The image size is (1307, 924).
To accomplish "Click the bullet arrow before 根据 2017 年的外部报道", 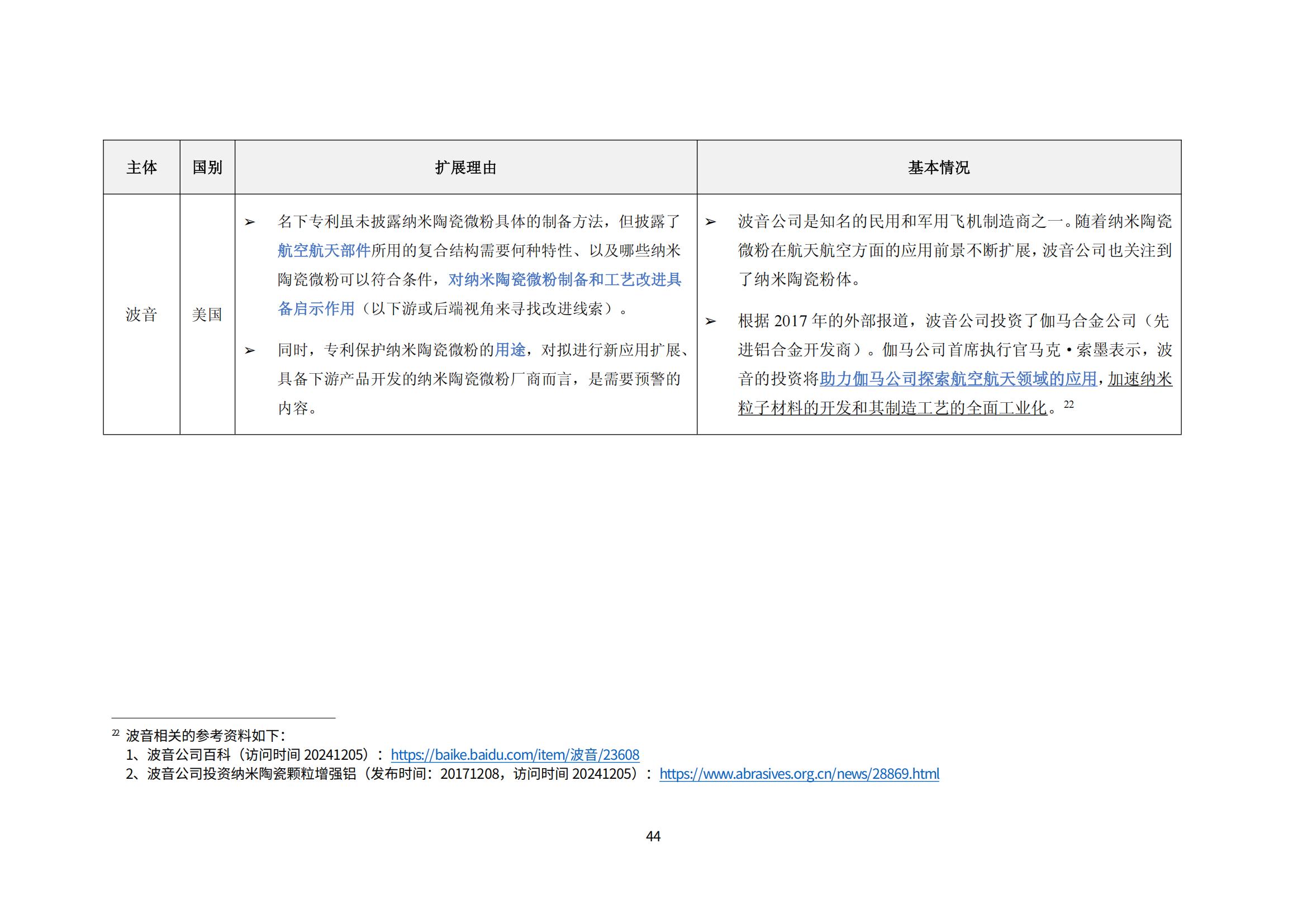I will 710,321.
